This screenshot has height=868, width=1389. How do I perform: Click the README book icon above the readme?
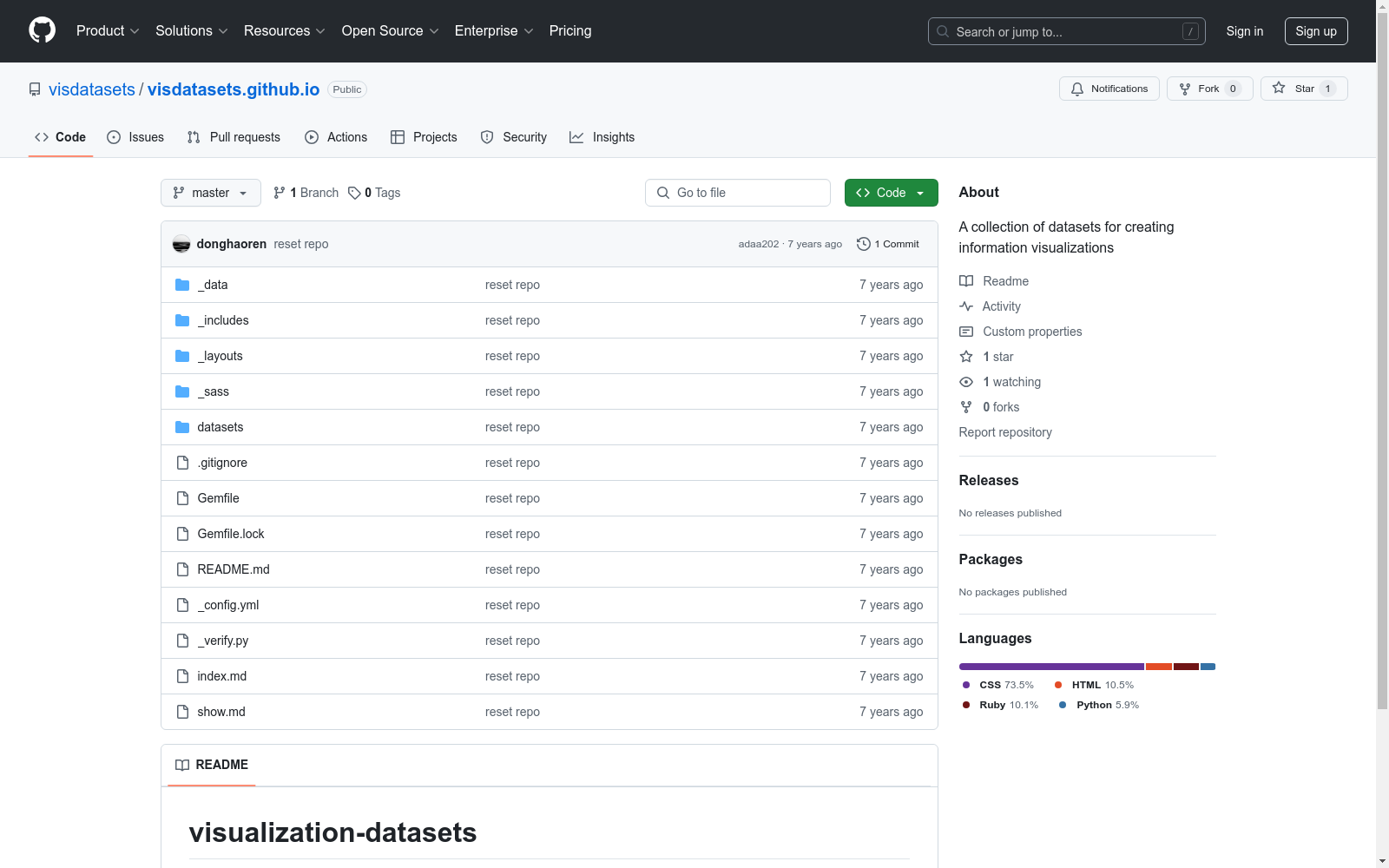pyautogui.click(x=182, y=765)
